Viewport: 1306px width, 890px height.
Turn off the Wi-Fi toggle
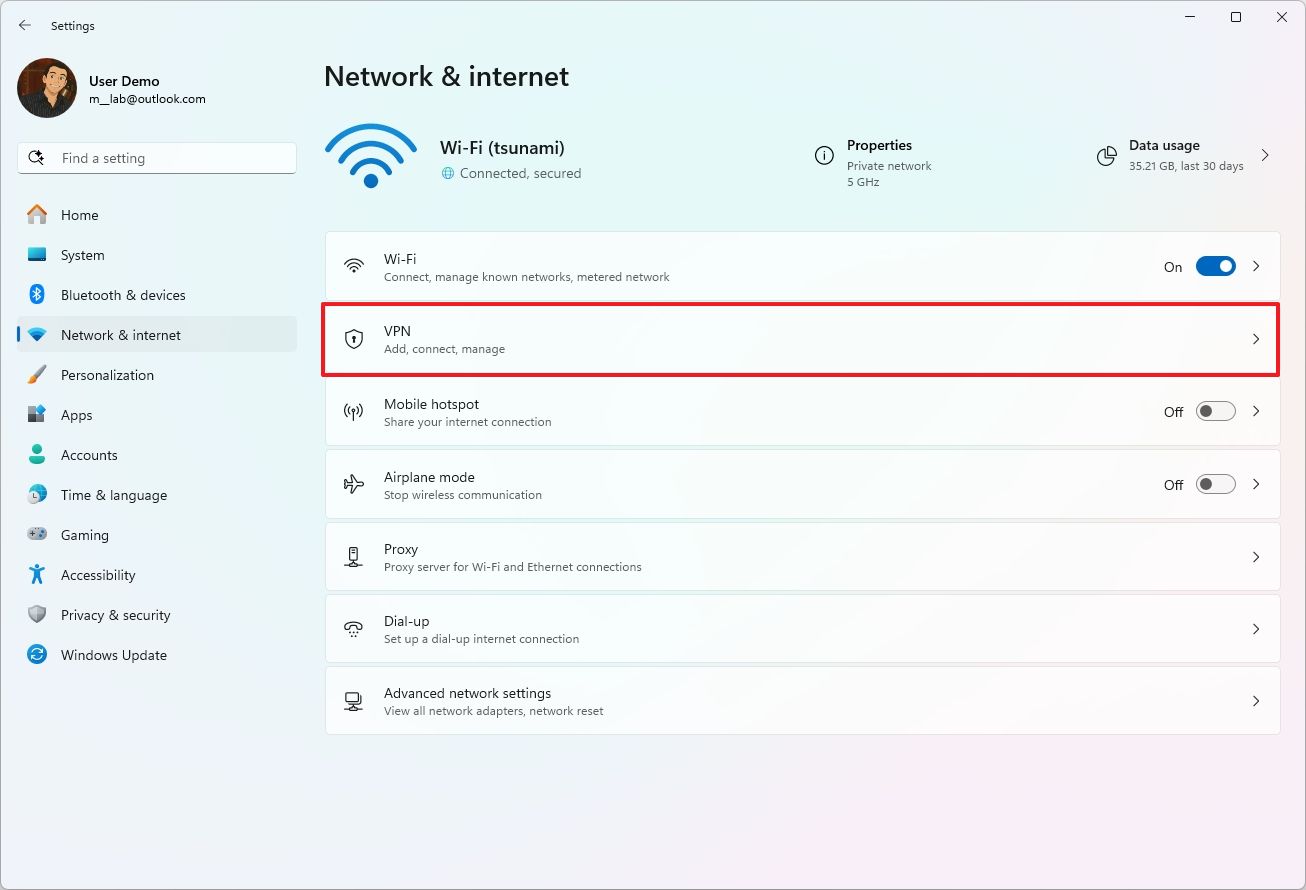[x=1215, y=266]
